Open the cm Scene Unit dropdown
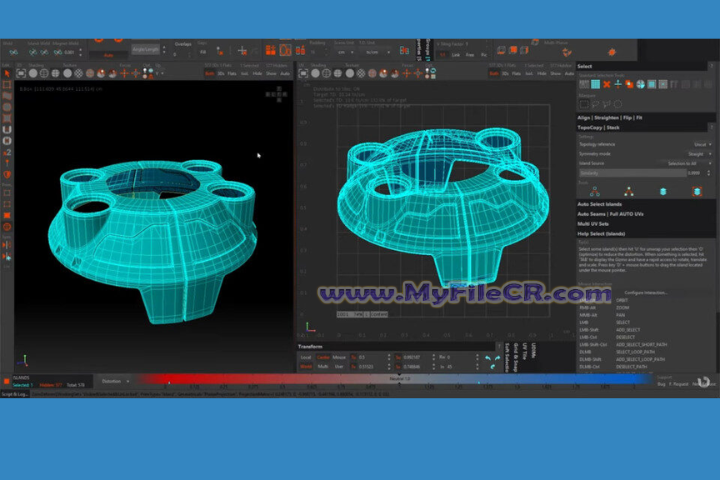The image size is (720, 480). [x=346, y=52]
